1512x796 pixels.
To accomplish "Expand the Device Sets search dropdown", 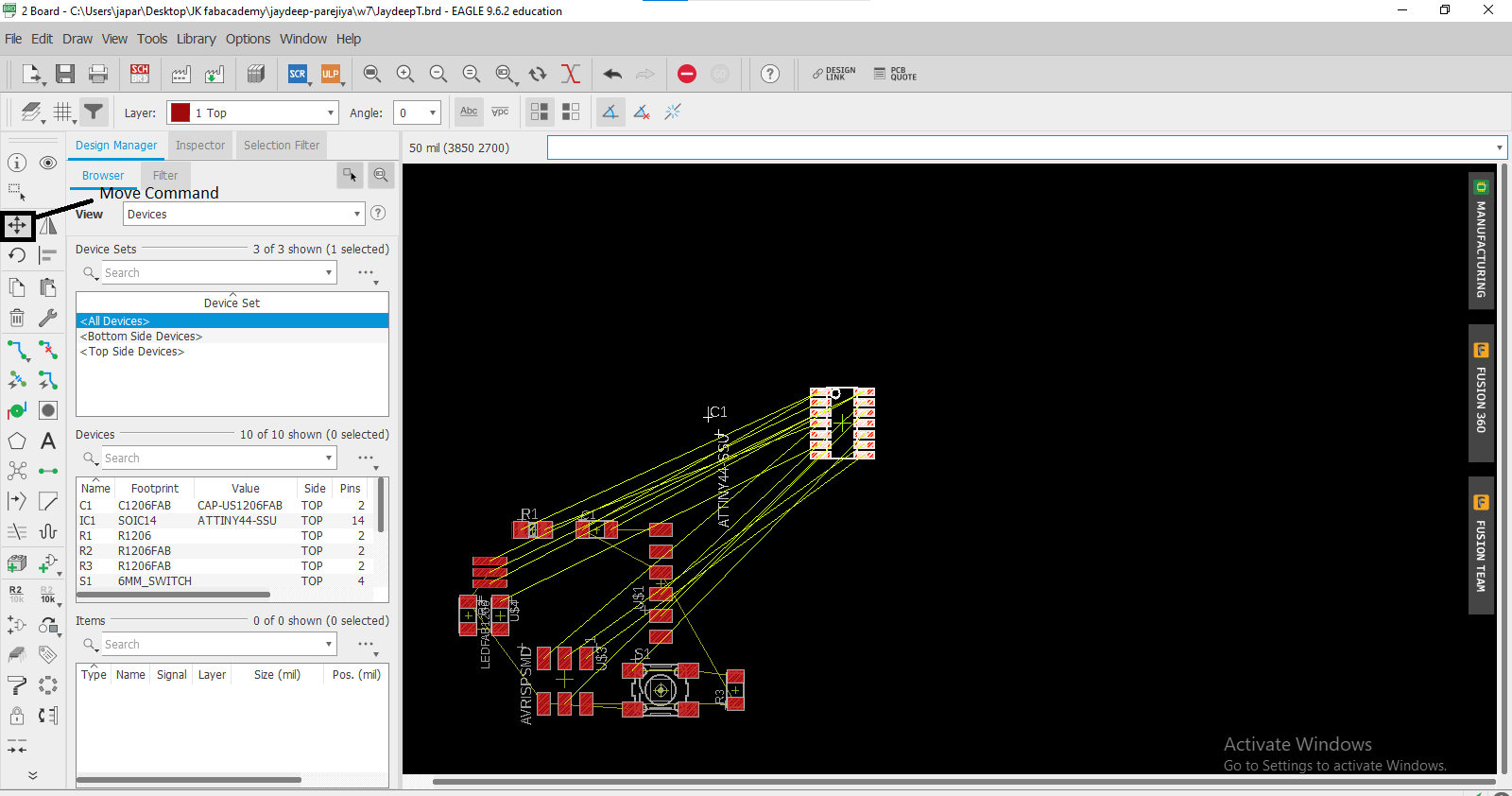I will point(329,272).
